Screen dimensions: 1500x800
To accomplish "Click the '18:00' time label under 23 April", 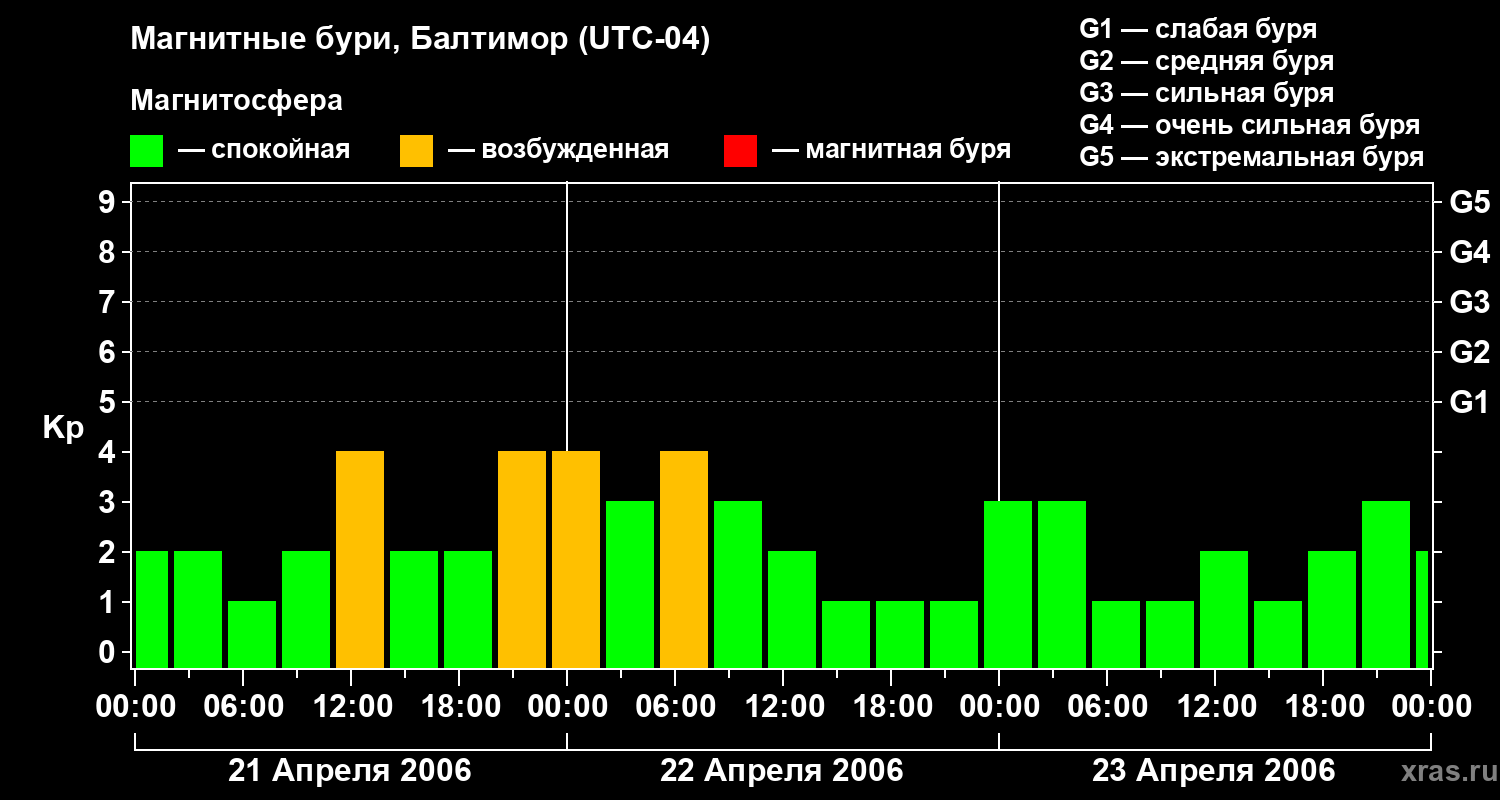I will point(1324,707).
